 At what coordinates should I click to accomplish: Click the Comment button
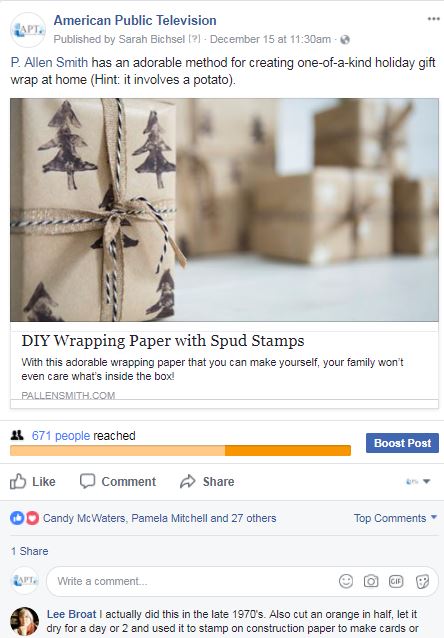[x=118, y=481]
